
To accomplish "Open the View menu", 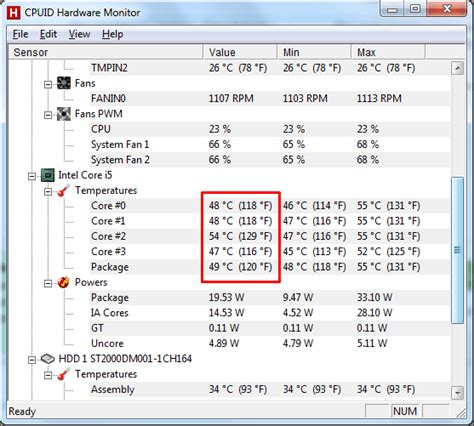I will pyautogui.click(x=79, y=34).
